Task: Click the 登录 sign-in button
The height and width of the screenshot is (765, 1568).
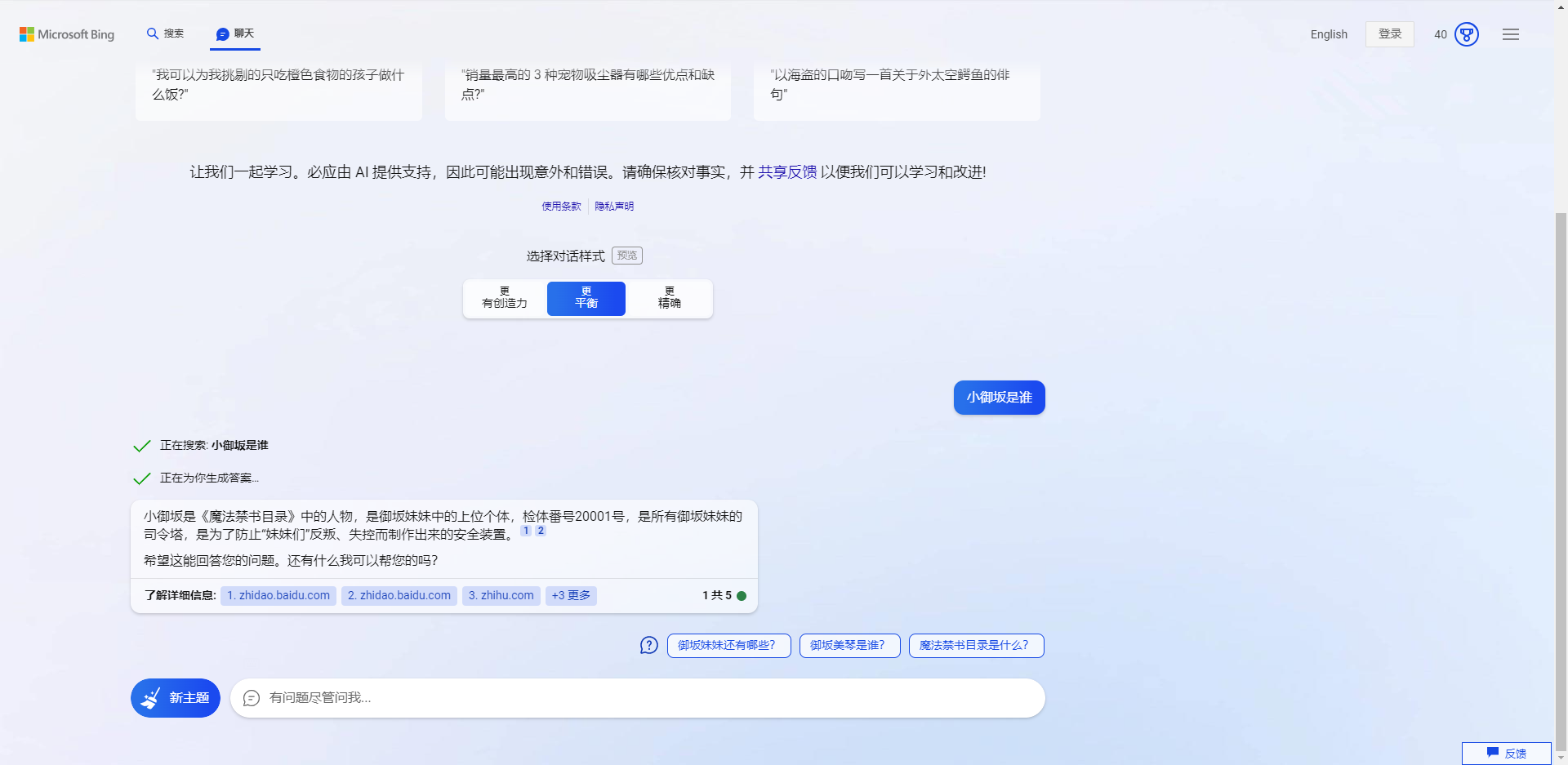Action: click(1390, 34)
